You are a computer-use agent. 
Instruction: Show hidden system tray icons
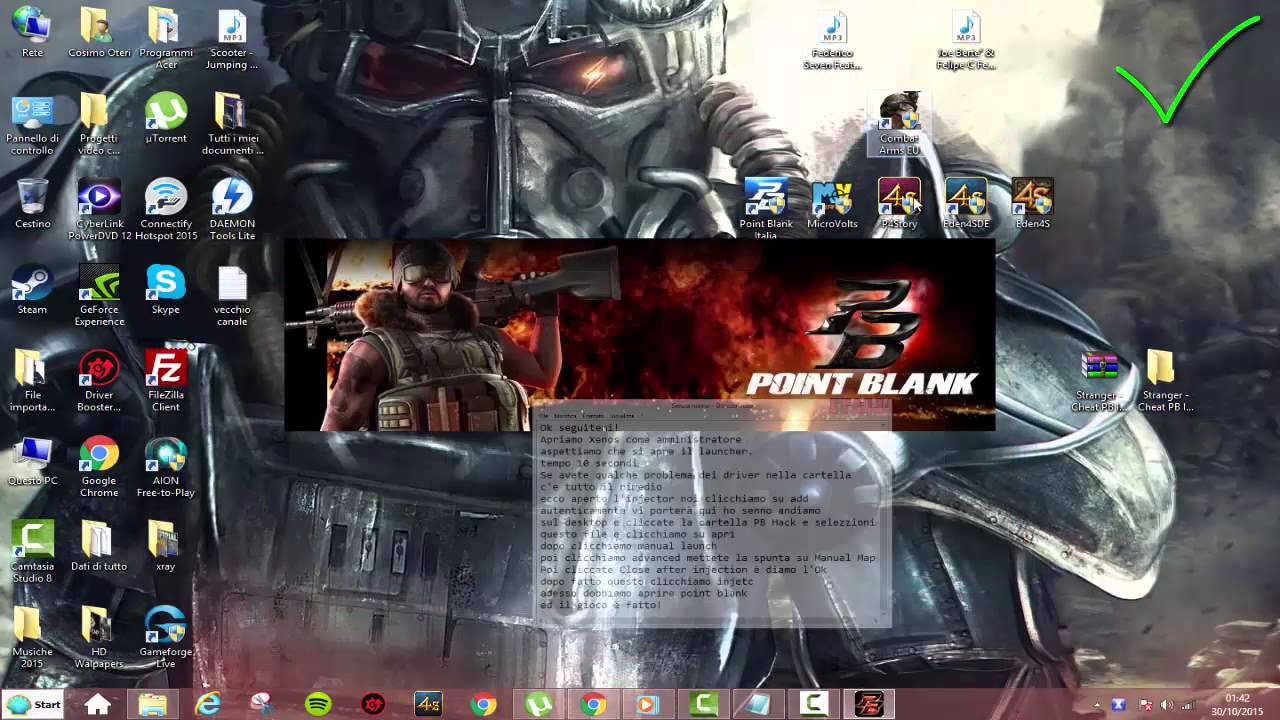[x=1097, y=705]
